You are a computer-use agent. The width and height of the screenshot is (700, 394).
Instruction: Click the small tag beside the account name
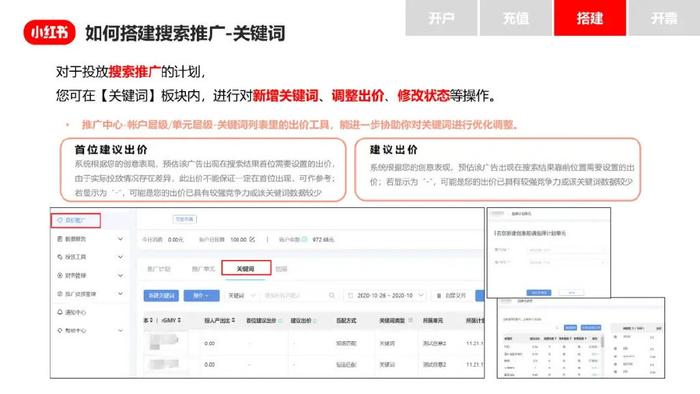point(185,219)
